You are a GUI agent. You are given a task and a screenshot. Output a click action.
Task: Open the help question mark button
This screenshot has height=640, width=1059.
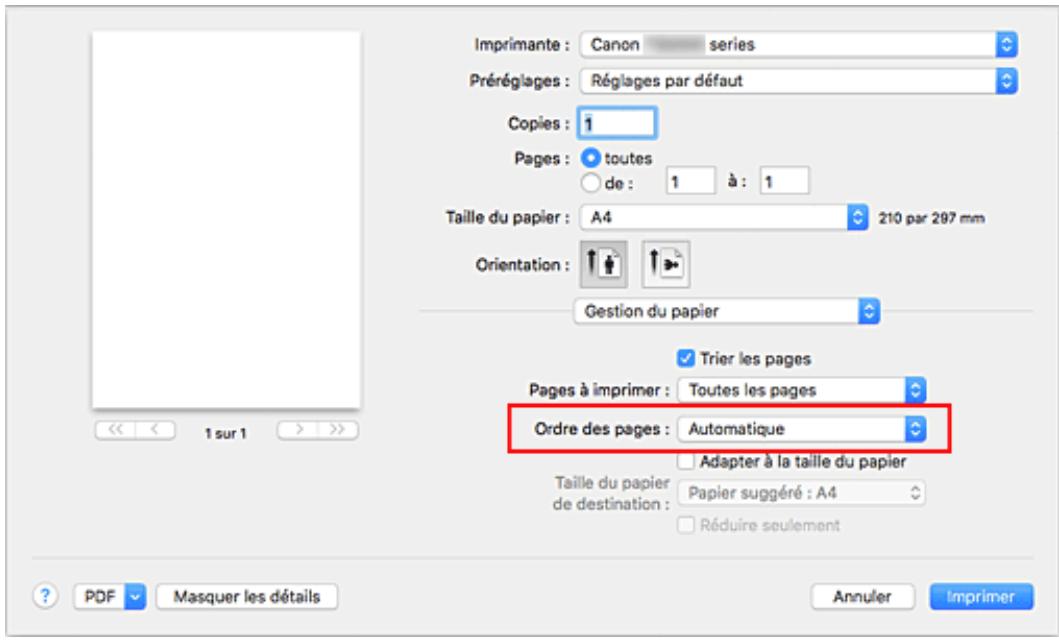coord(45,596)
